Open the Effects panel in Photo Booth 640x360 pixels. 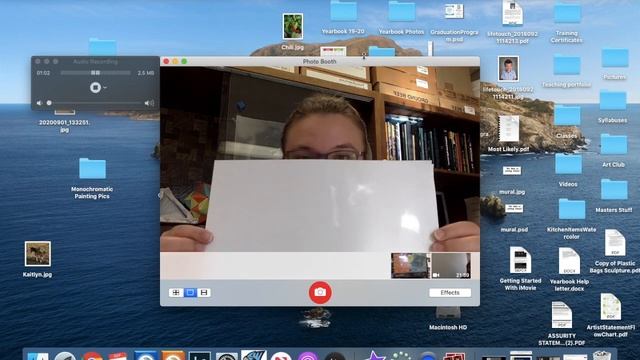click(450, 293)
